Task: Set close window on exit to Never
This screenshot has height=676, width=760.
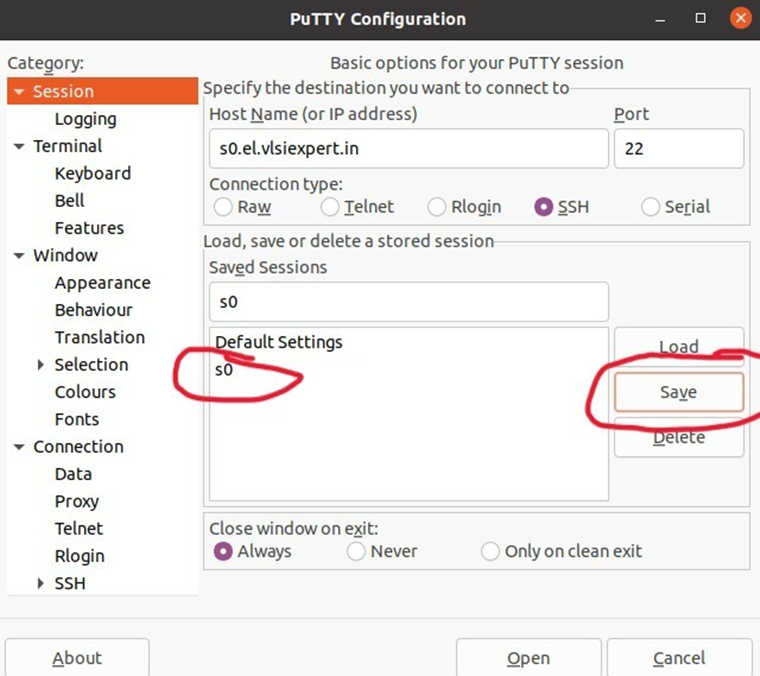Action: coord(356,551)
